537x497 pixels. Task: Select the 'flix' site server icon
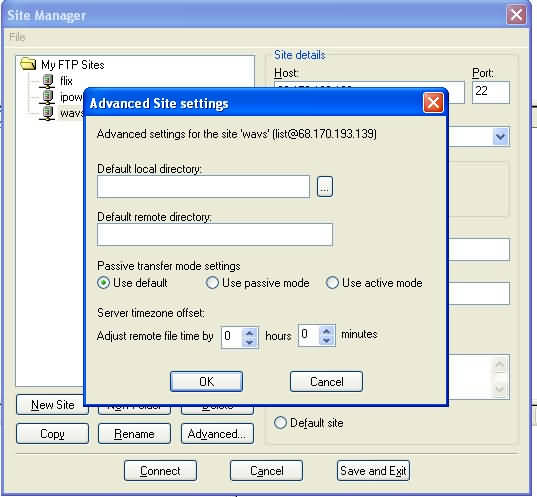pos(48,81)
